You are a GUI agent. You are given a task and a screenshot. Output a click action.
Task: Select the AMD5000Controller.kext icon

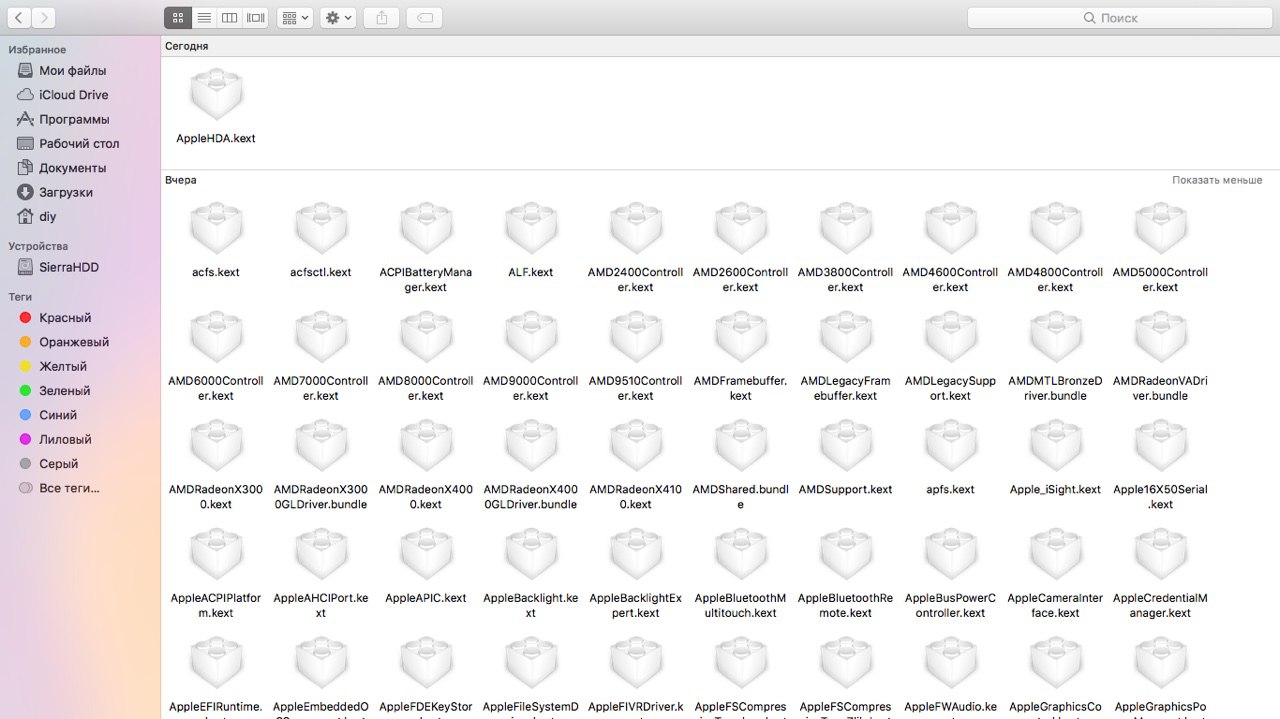pyautogui.click(x=1161, y=228)
